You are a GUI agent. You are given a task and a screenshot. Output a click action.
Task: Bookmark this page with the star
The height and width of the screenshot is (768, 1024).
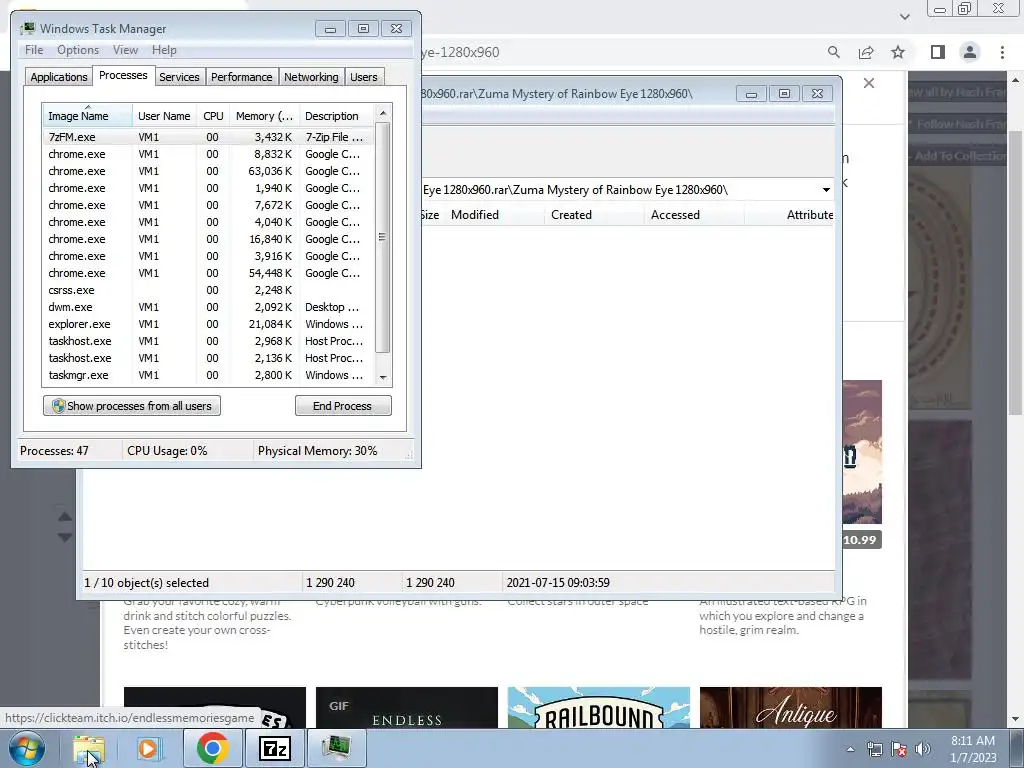[x=898, y=52]
